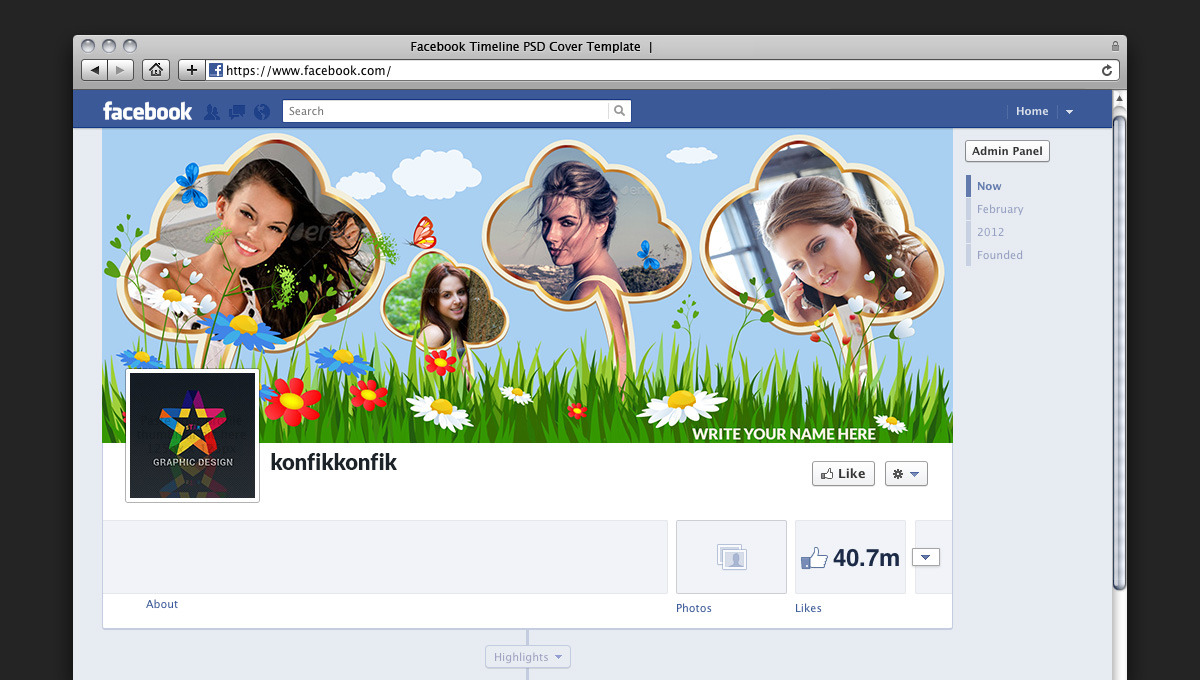Click browser back arrow
Screen dimensions: 1200x680
[94, 70]
